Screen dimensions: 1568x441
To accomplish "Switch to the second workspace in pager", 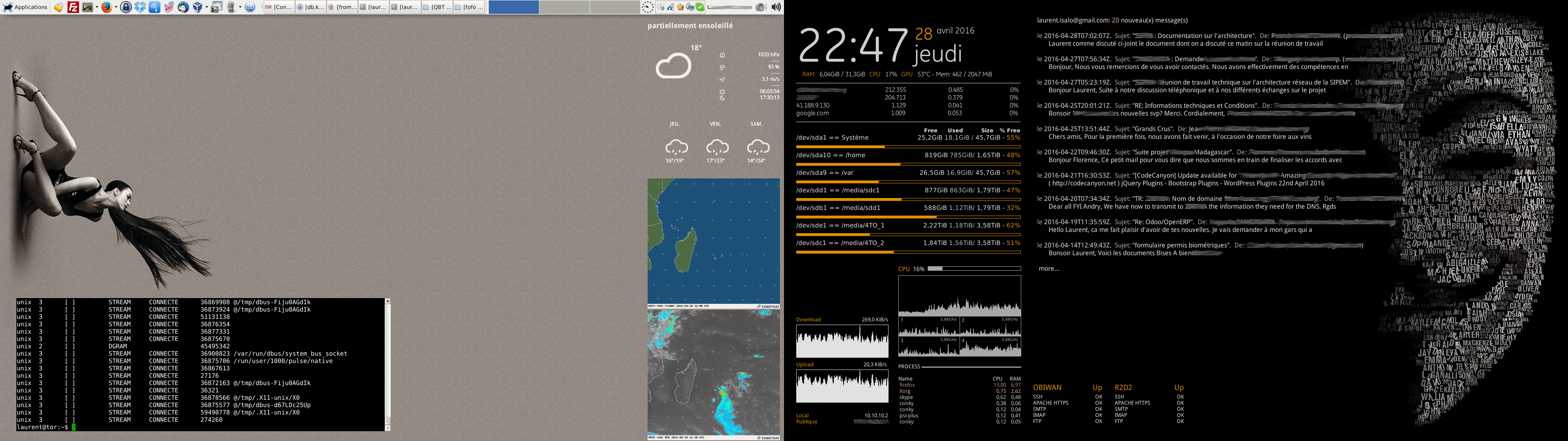I will [x=564, y=7].
